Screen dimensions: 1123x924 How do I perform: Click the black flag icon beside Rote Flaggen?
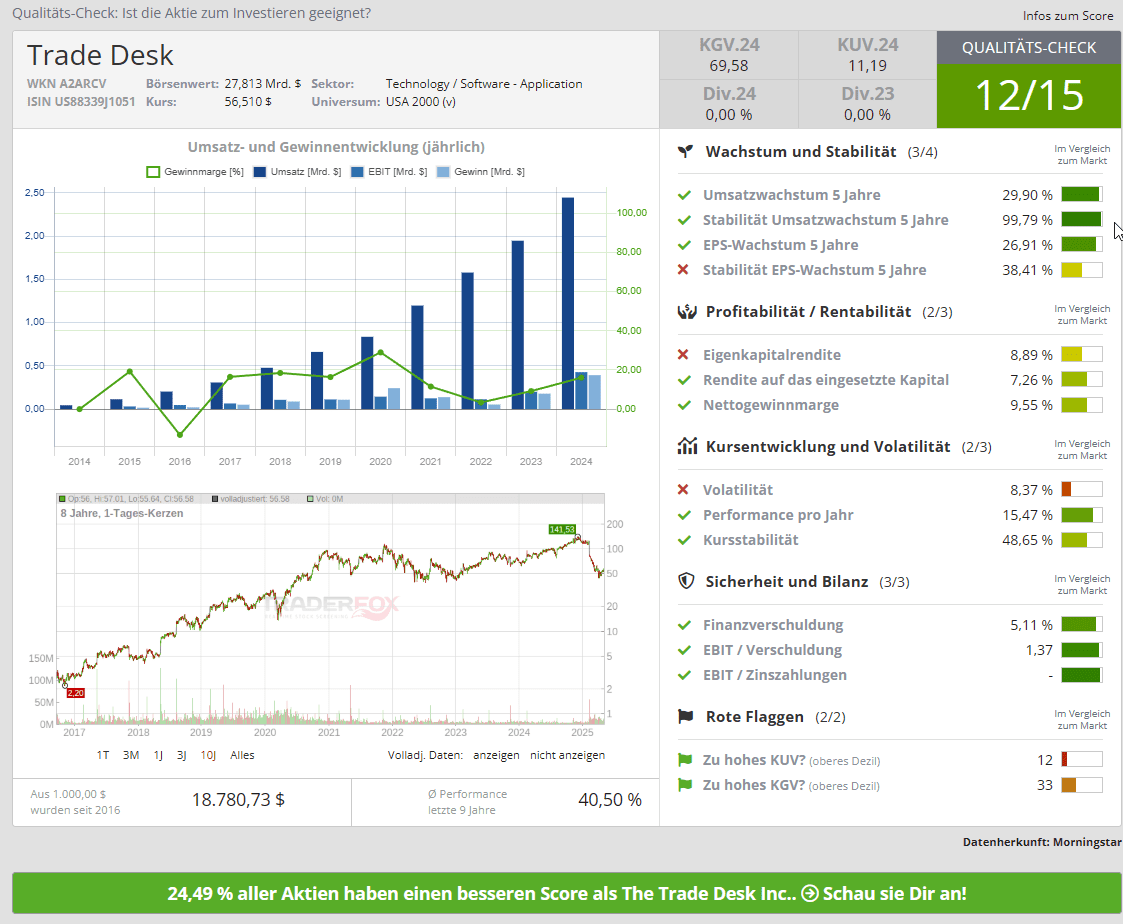click(x=685, y=716)
